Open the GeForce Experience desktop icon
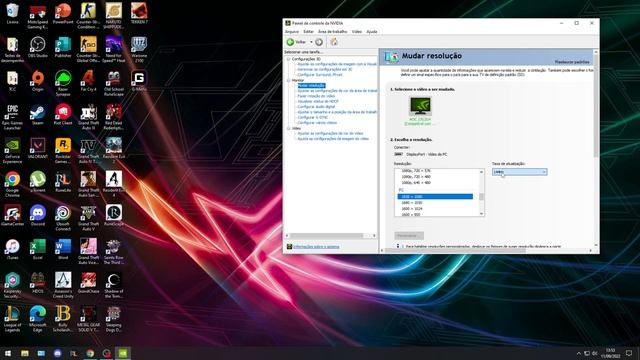This screenshot has height=360, width=640. click(x=12, y=151)
